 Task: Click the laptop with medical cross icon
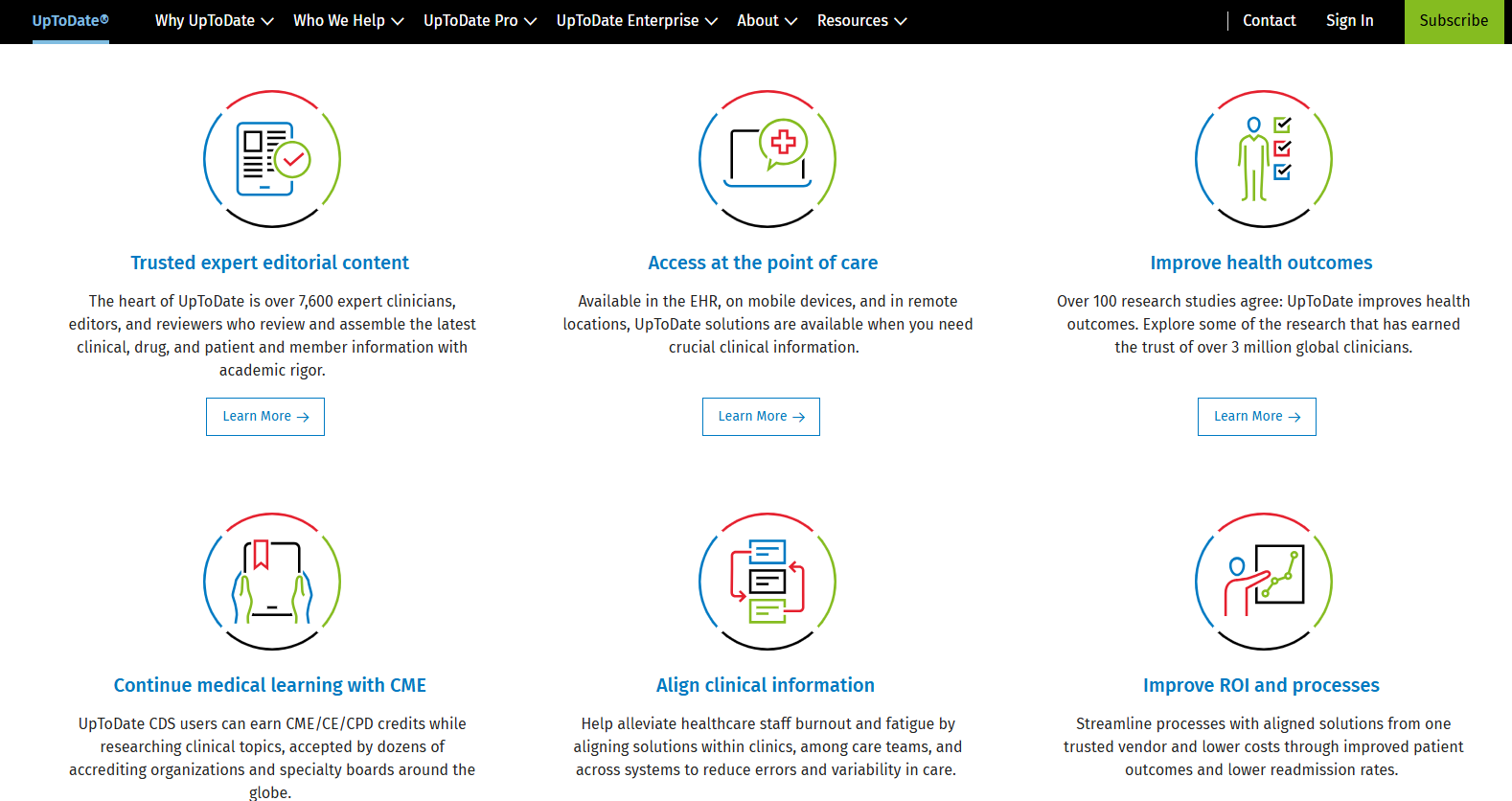(x=767, y=159)
